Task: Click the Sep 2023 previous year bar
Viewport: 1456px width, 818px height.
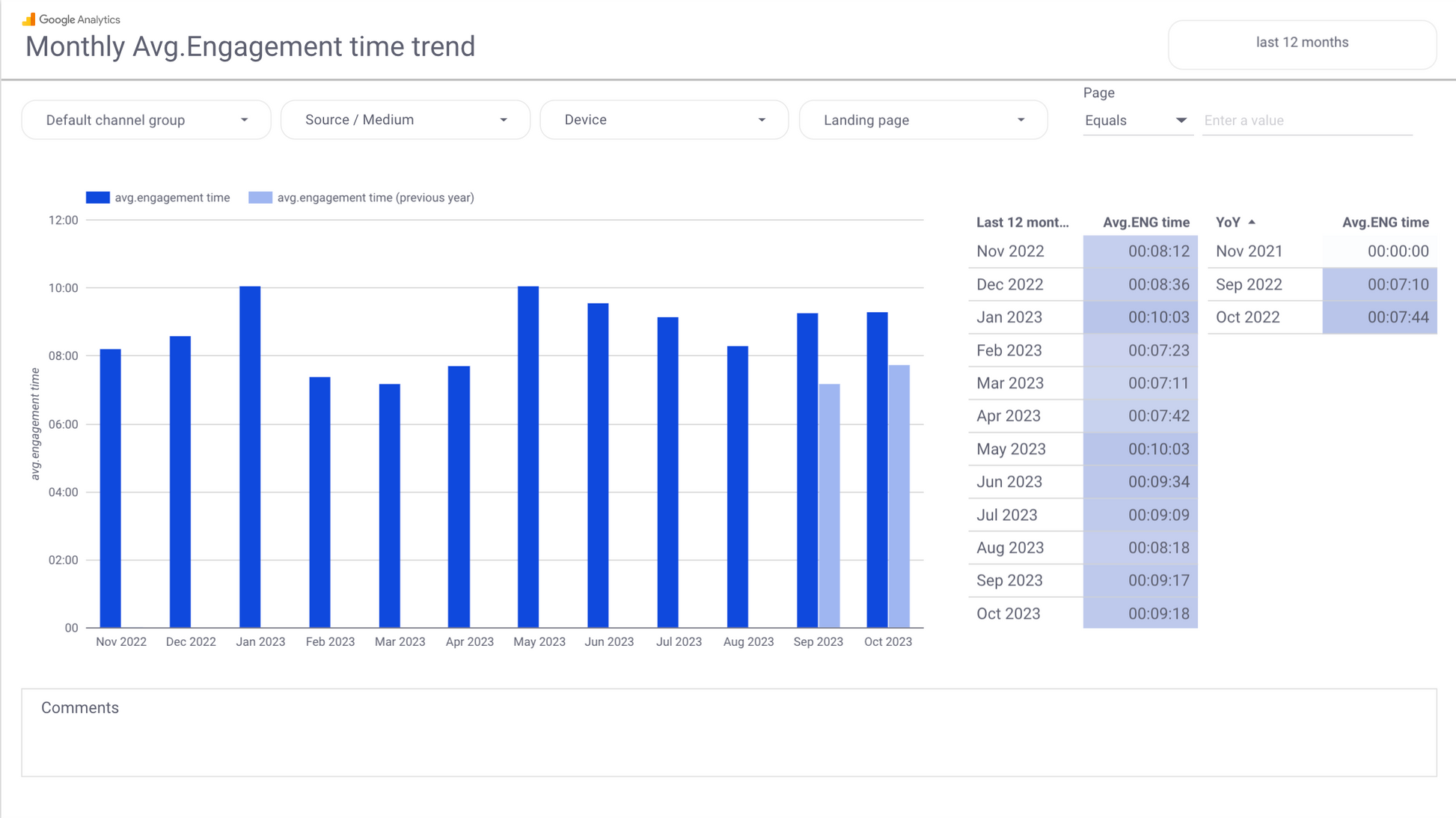Action: tap(829, 505)
